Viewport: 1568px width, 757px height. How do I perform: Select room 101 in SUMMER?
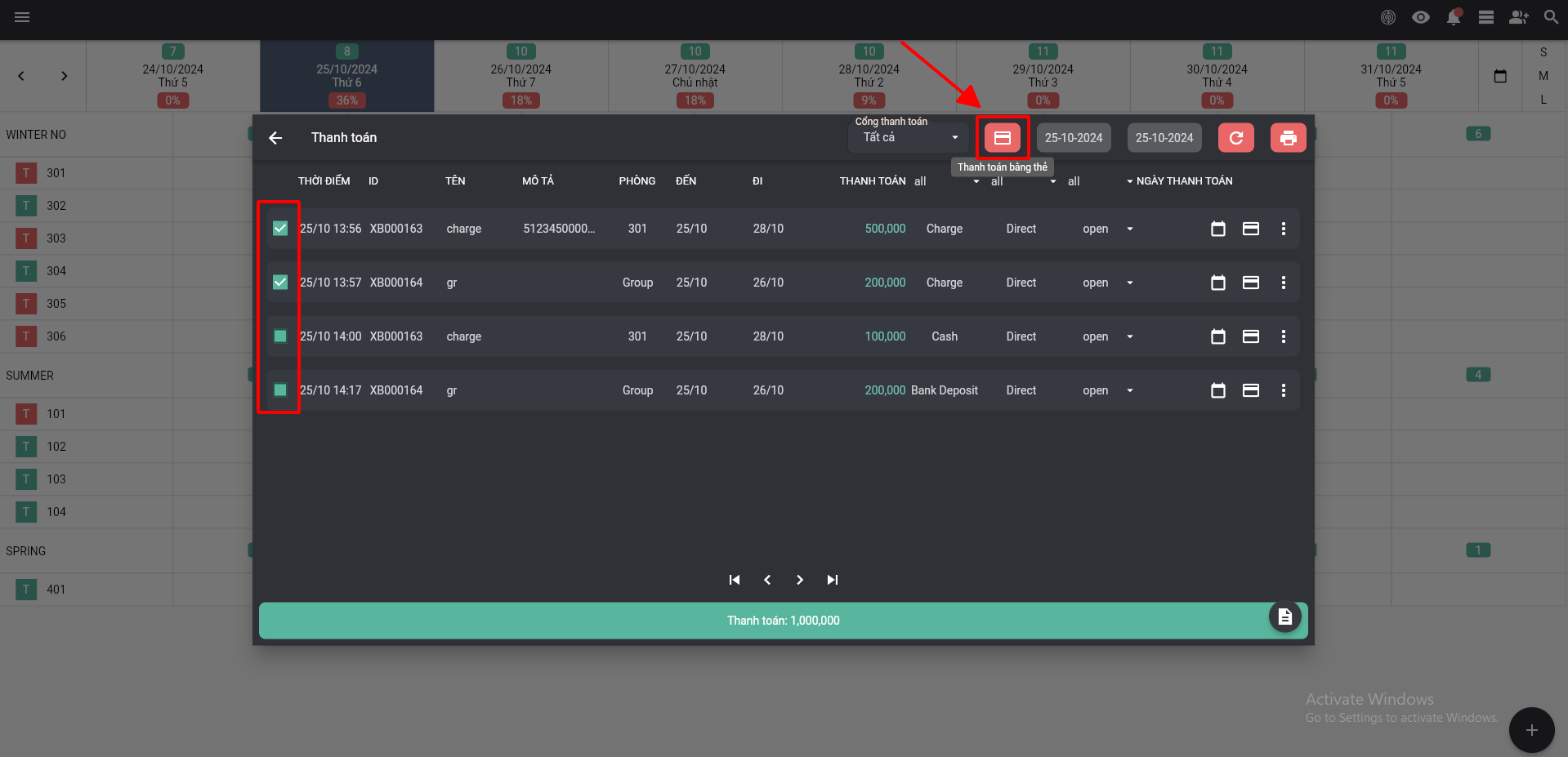tap(56, 414)
